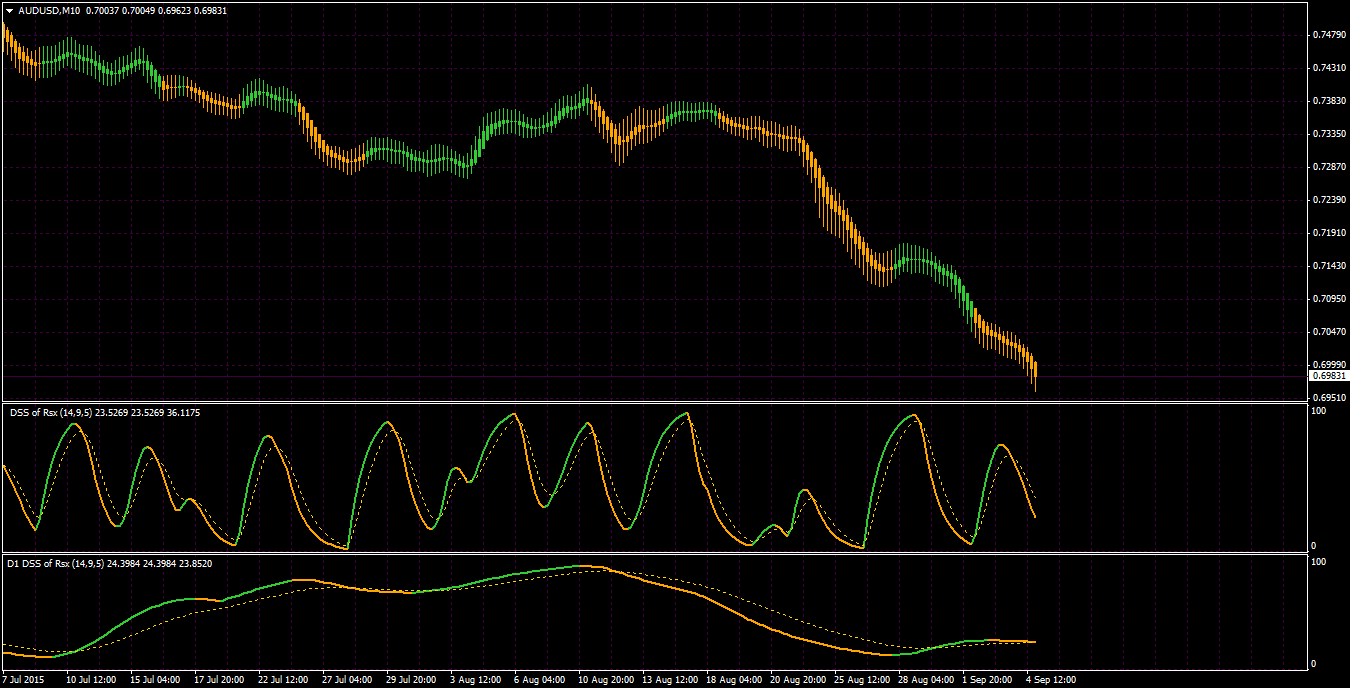The image size is (1350, 688).
Task: Click the 6 Aug 04:00 time label
Action: (x=539, y=679)
